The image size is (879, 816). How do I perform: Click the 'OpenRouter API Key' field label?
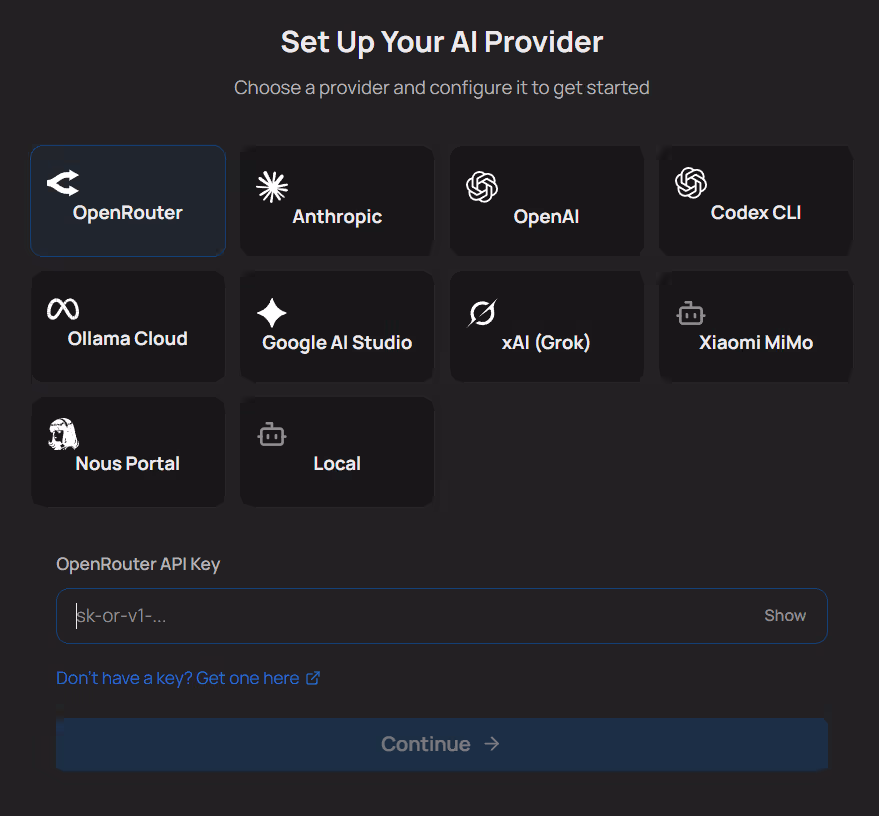point(138,564)
